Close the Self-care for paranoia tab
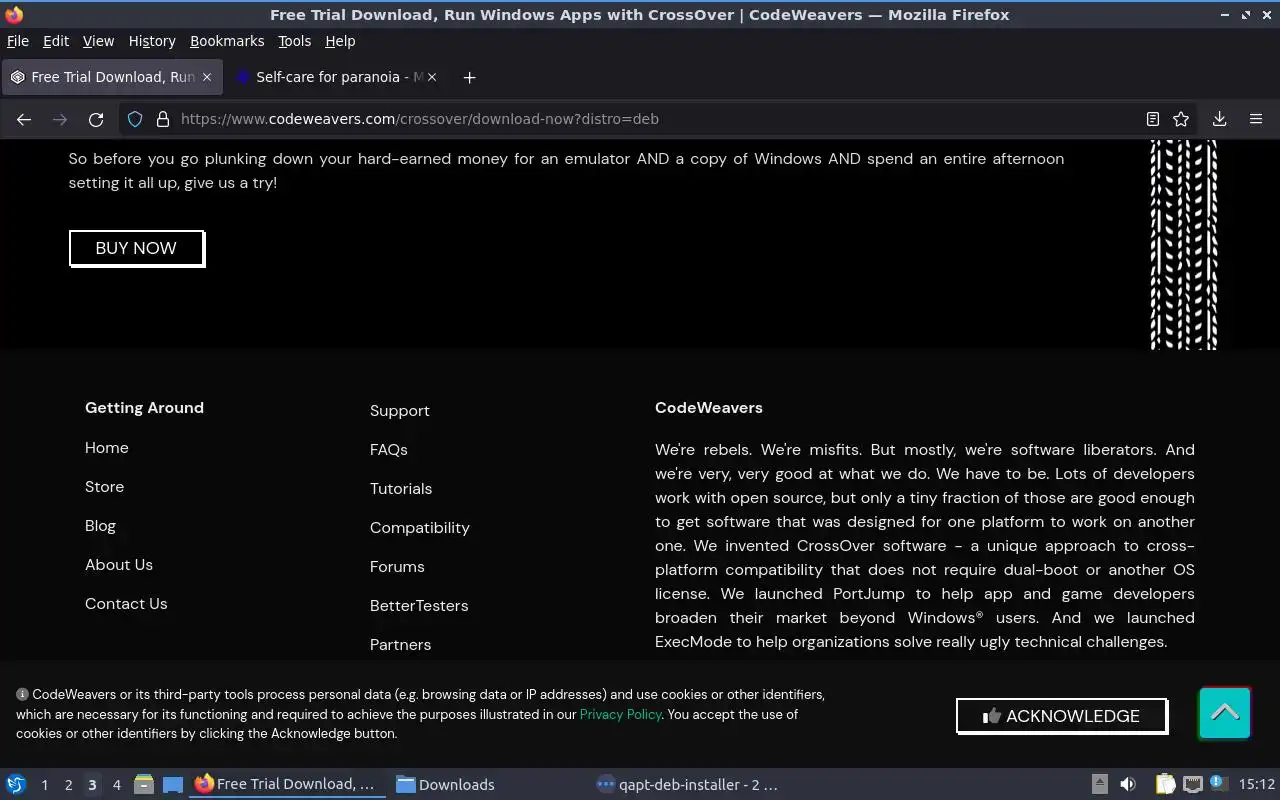 click(x=432, y=77)
